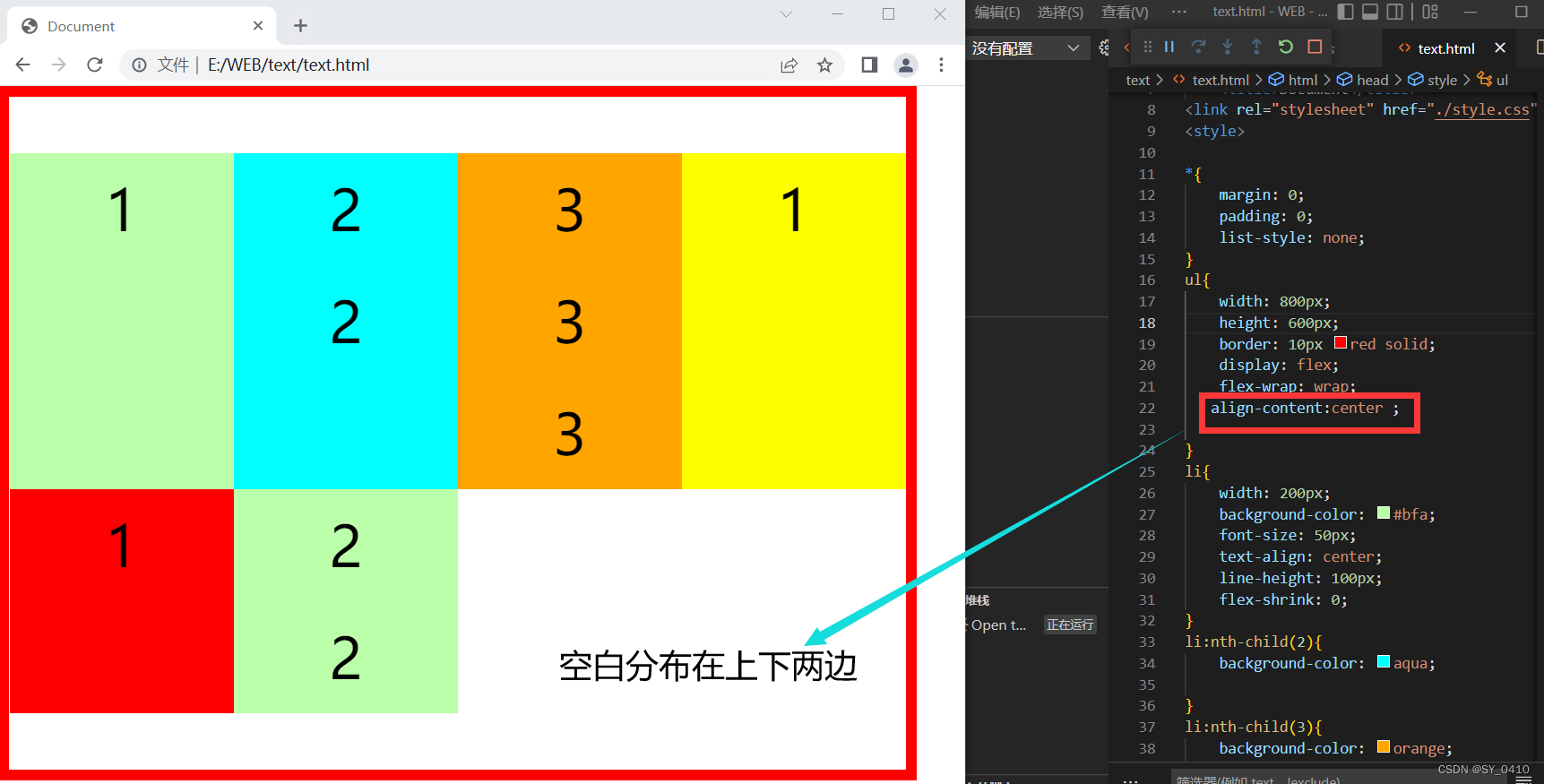Image resolution: width=1544 pixels, height=784 pixels.
Task: Open the ./style.css link in code
Action: coord(1482,109)
